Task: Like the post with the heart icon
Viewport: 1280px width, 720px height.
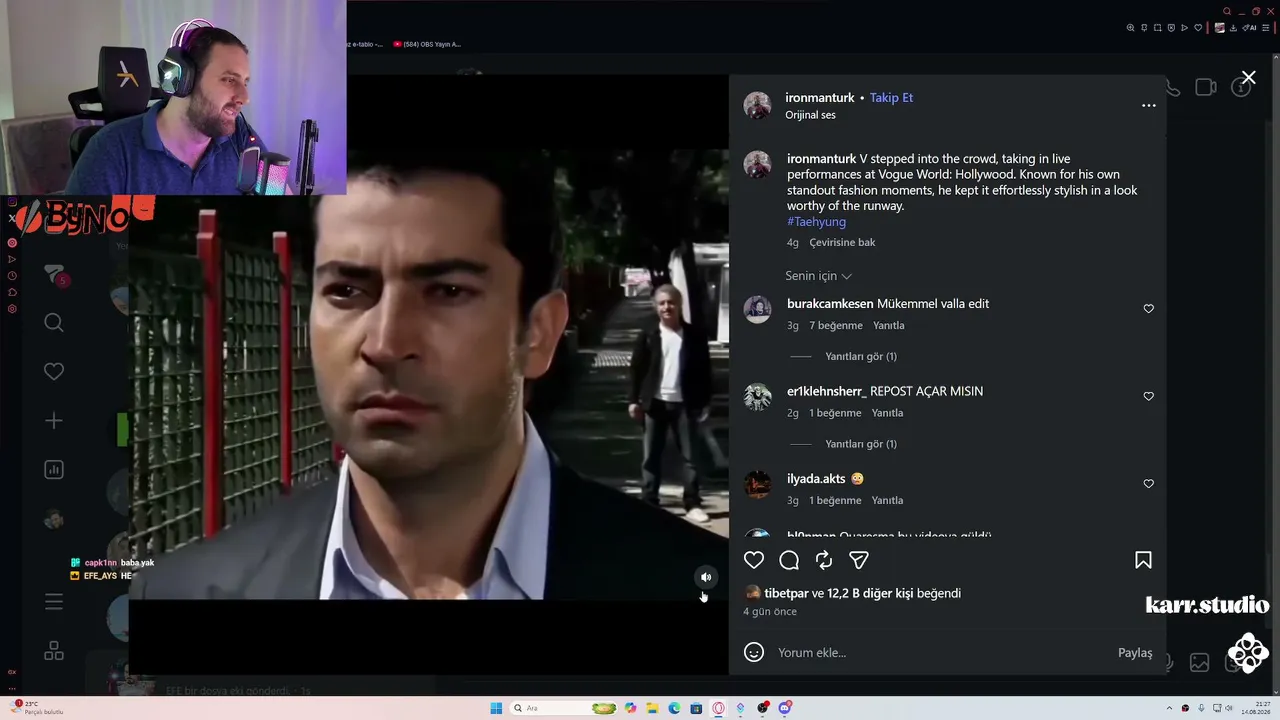Action: (x=754, y=560)
